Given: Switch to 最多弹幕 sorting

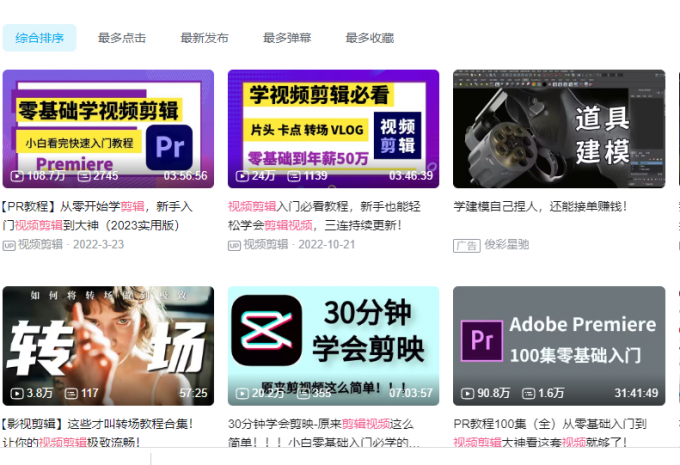Looking at the screenshot, I should pyautogui.click(x=287, y=38).
